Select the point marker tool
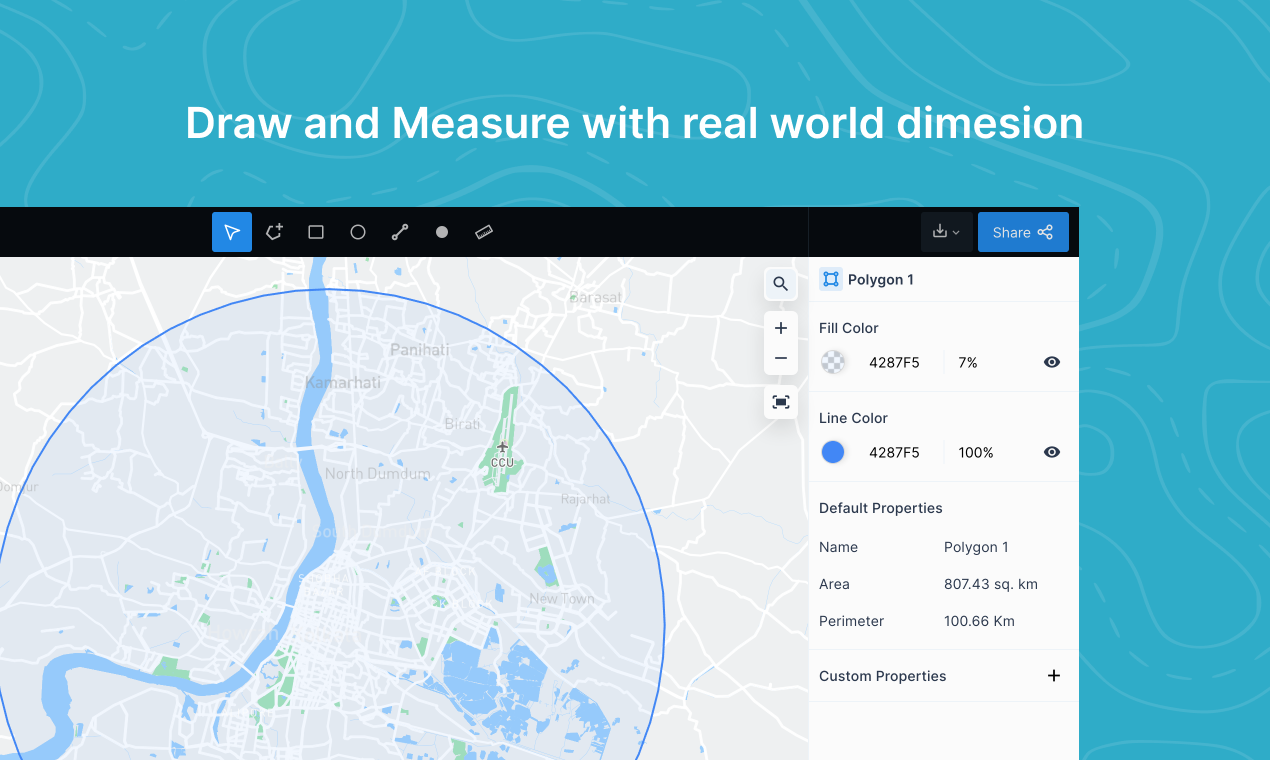Image resolution: width=1270 pixels, height=760 pixels. coord(442,232)
